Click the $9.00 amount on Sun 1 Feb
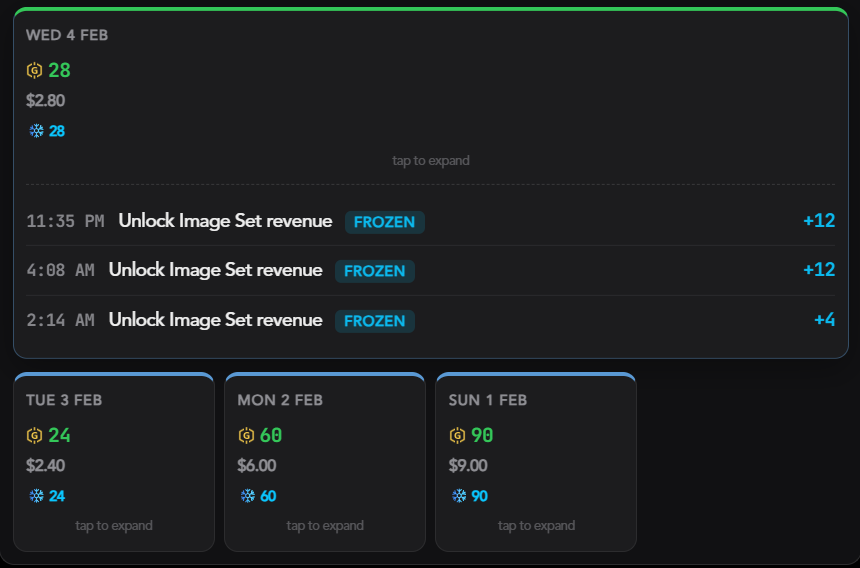 click(x=468, y=466)
